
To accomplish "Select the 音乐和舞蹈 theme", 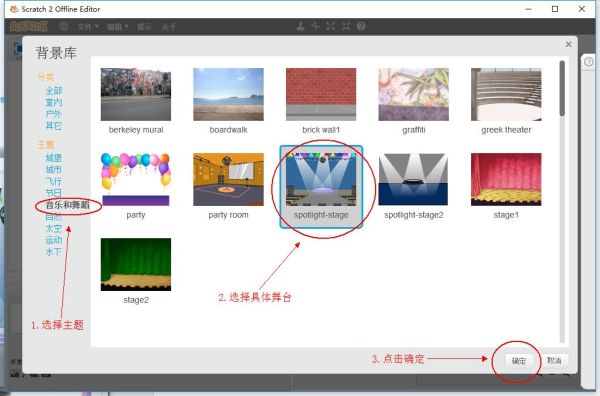I will pos(68,205).
